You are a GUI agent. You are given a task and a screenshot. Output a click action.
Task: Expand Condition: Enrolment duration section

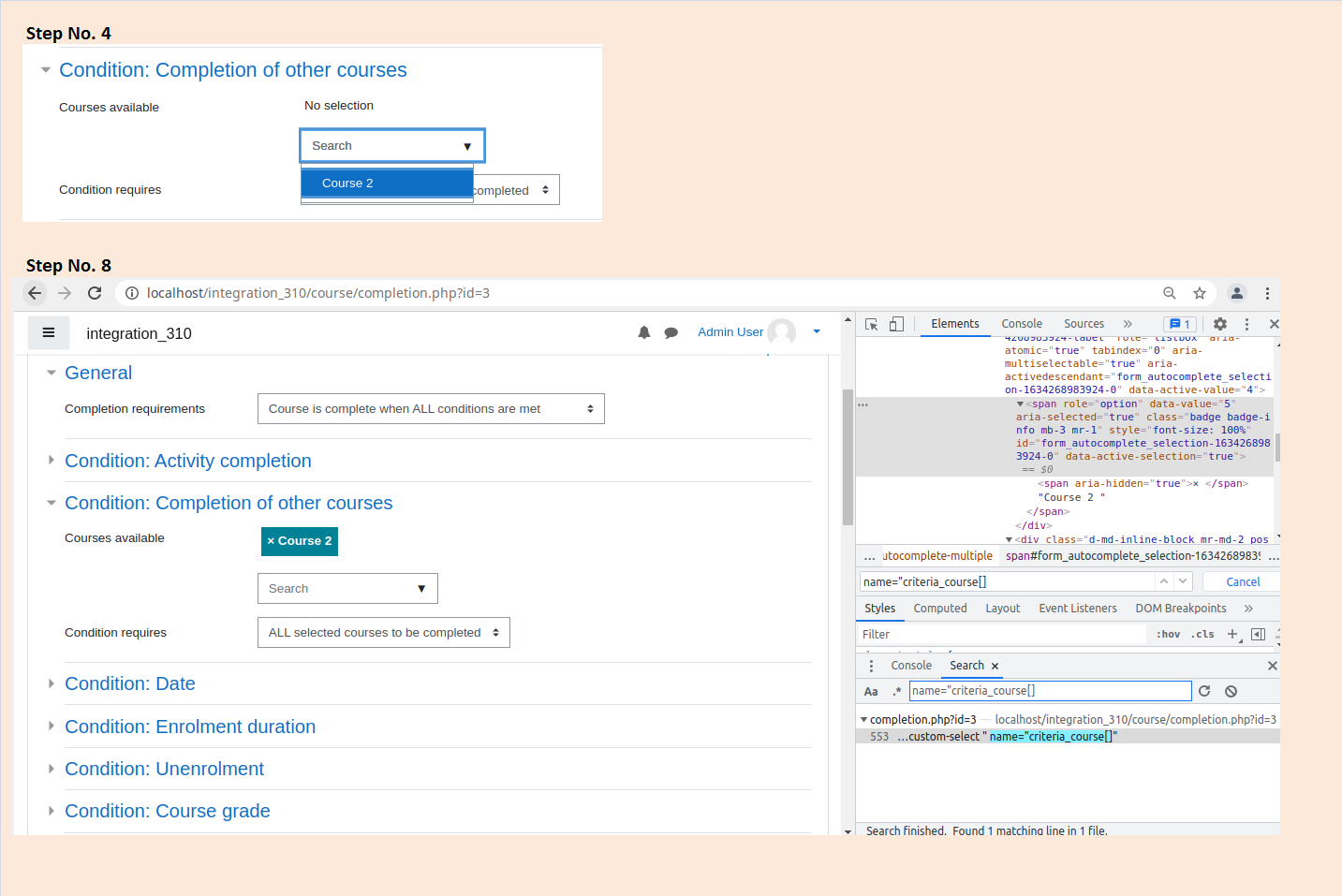tap(52, 727)
